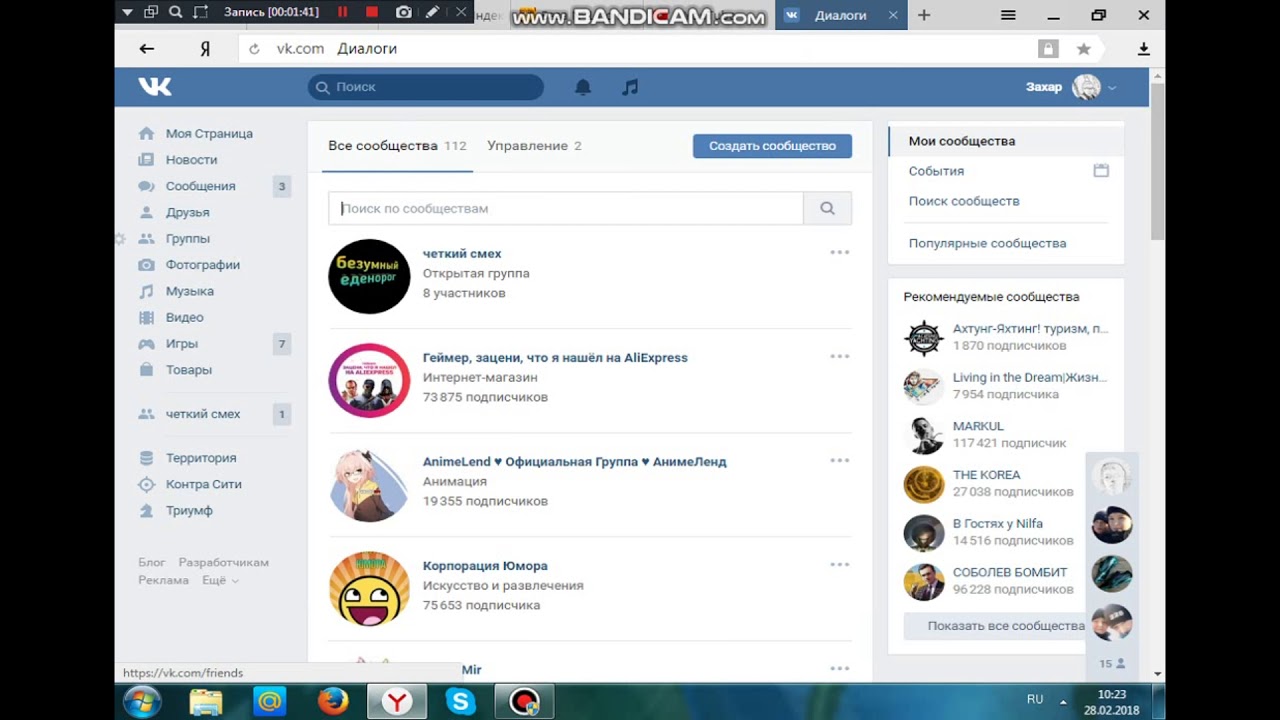This screenshot has width=1280, height=720.
Task: Stop the Bandicam recording
Action: pos(372,13)
